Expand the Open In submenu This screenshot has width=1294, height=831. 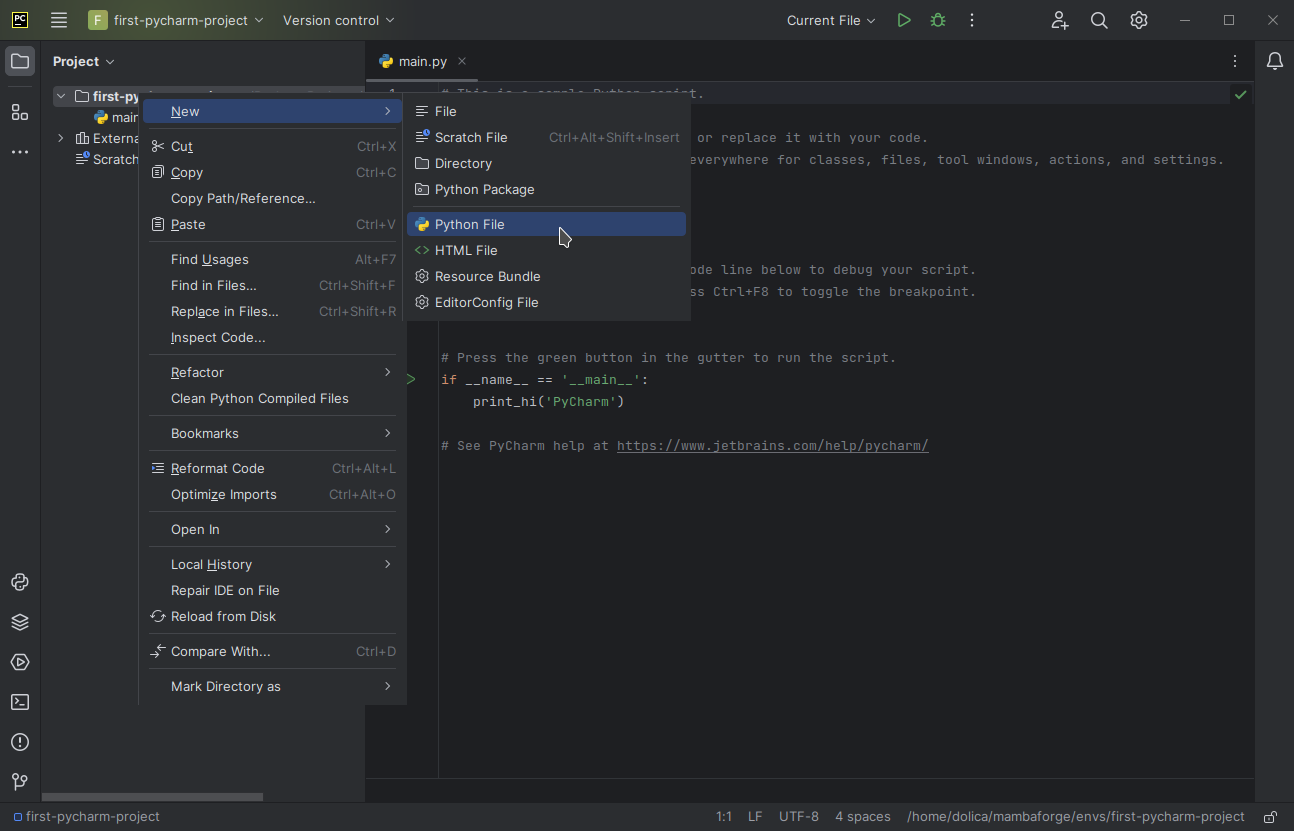pos(272,529)
